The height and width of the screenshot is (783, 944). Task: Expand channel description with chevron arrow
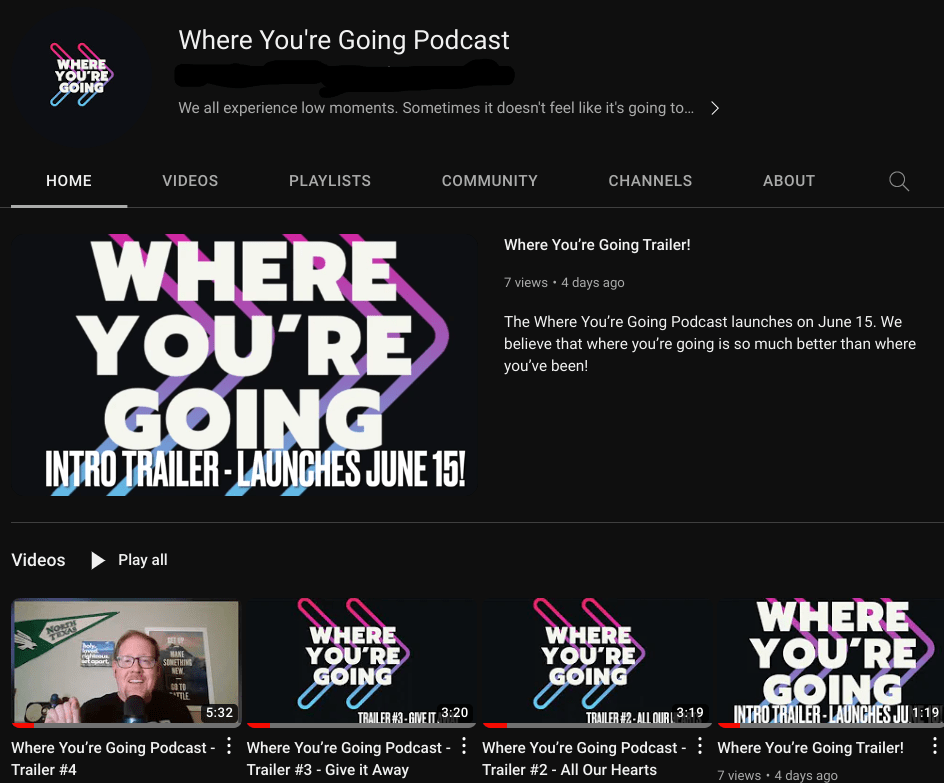point(714,108)
